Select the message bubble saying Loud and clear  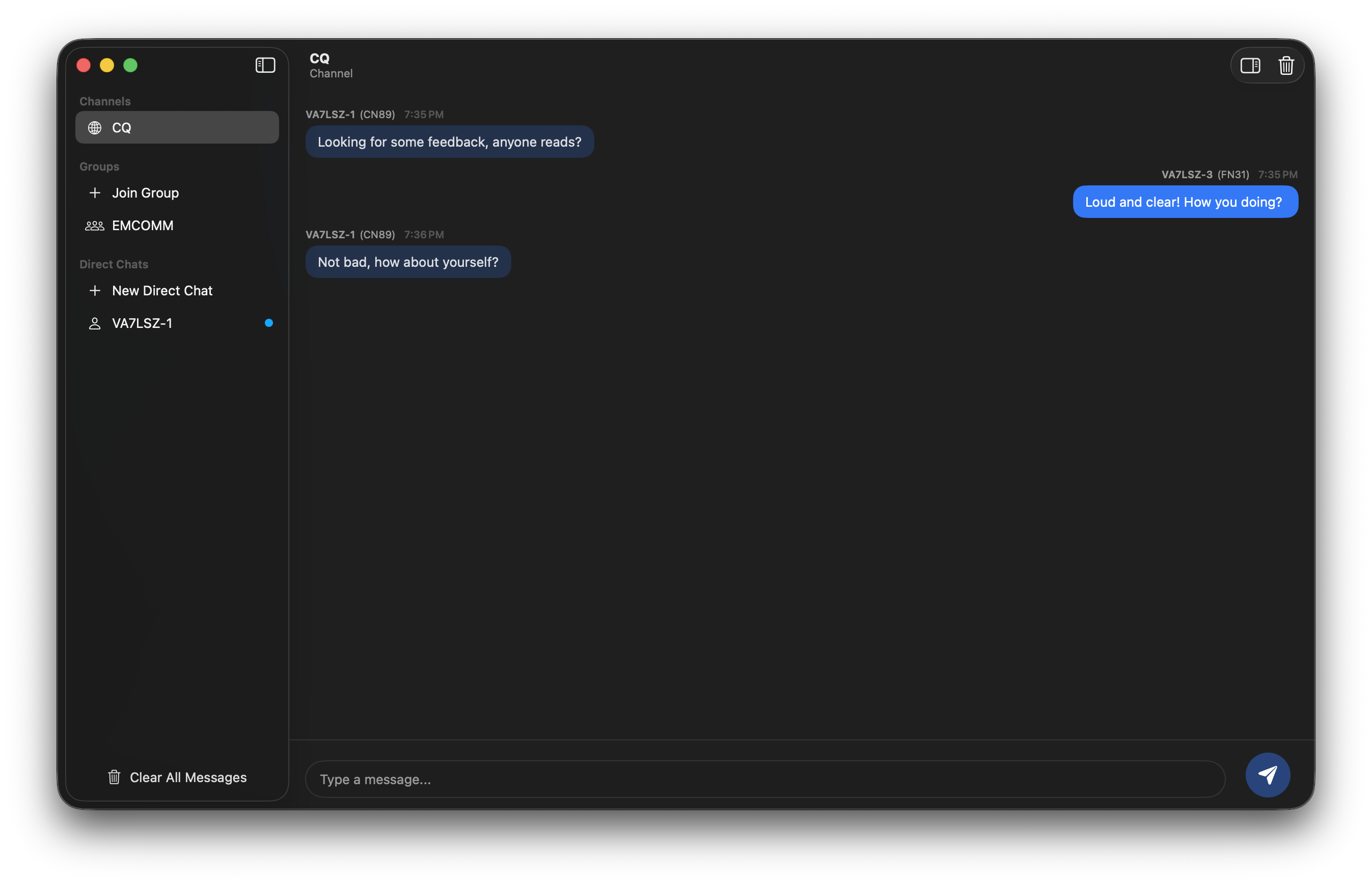pyautogui.click(x=1185, y=202)
